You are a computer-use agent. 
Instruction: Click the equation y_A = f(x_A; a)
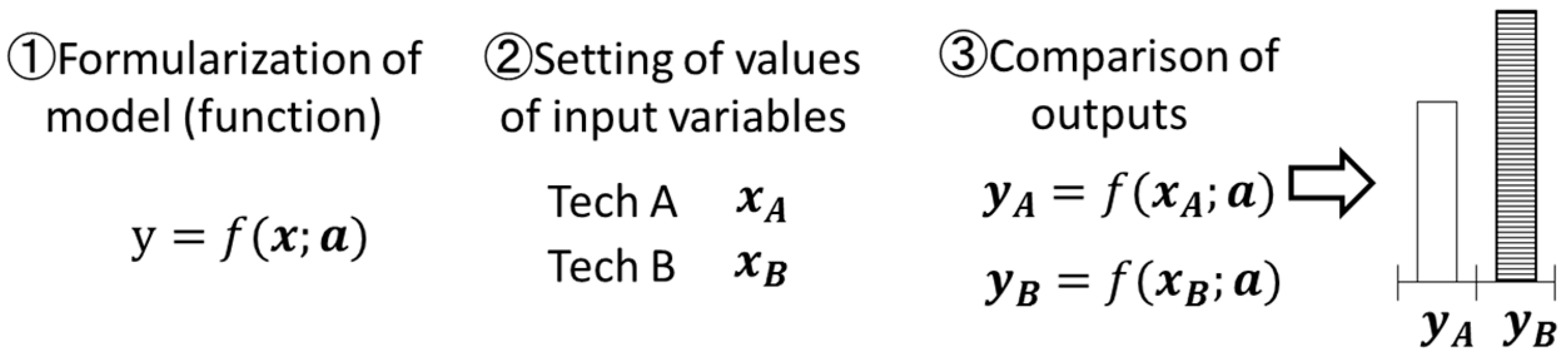coord(1128,197)
